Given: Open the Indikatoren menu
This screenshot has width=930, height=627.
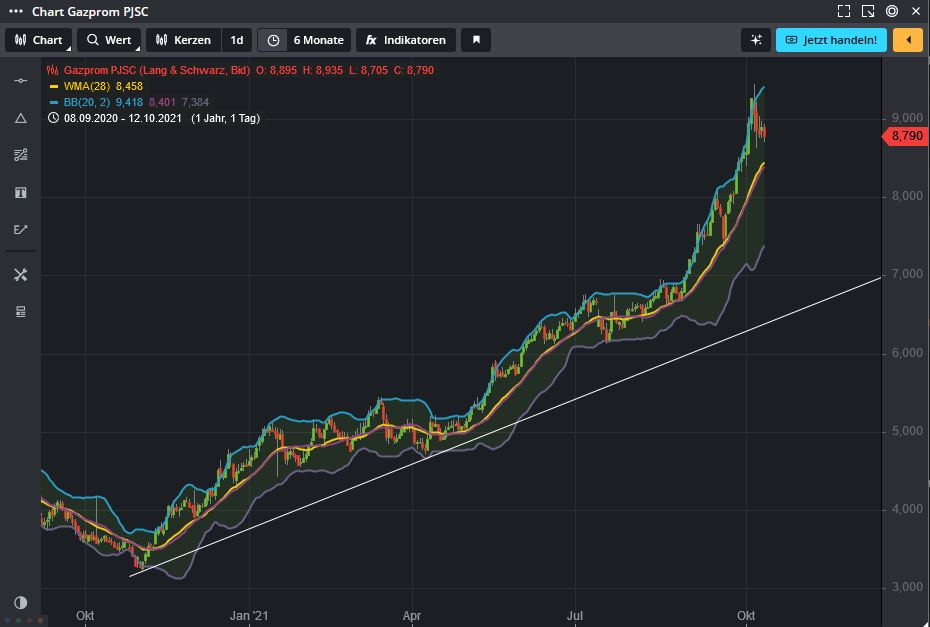Looking at the screenshot, I should 405,40.
